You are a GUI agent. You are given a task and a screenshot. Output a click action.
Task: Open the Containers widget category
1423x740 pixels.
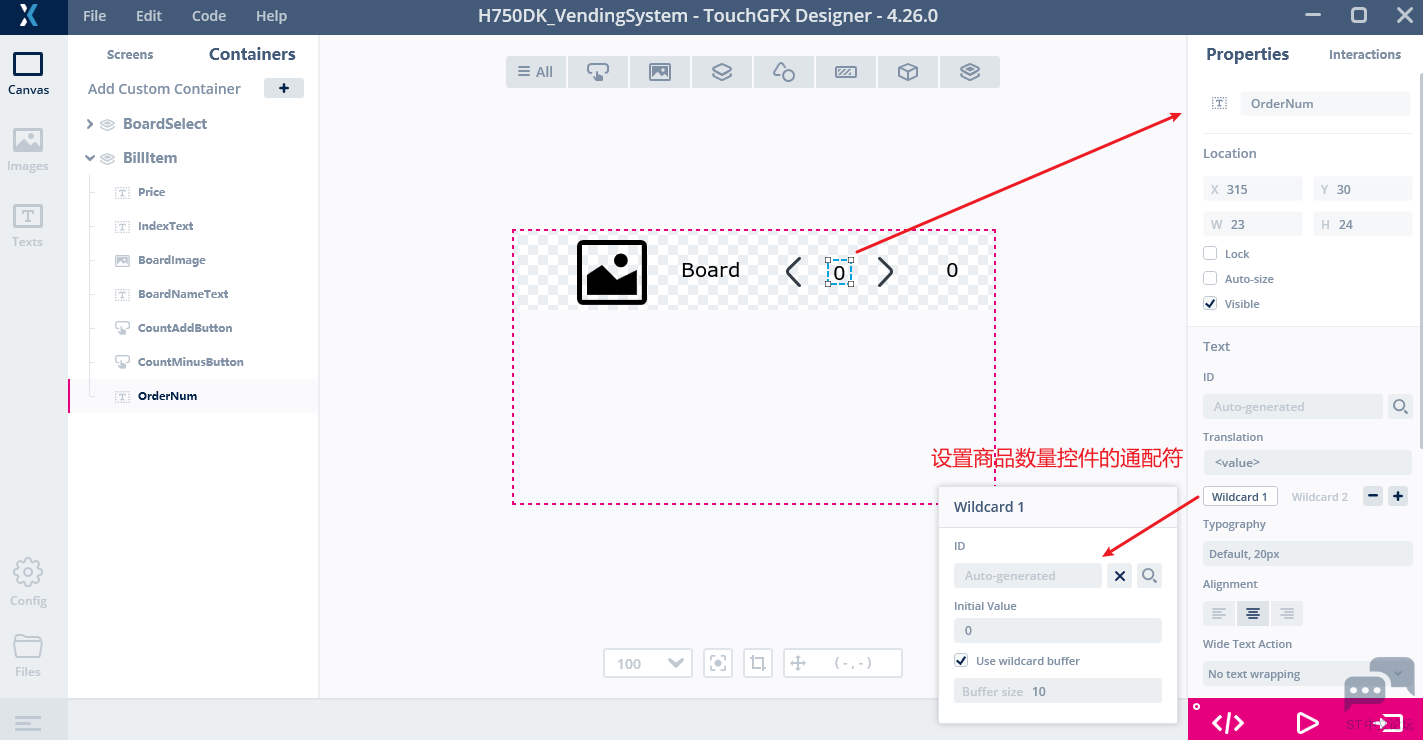[722, 72]
